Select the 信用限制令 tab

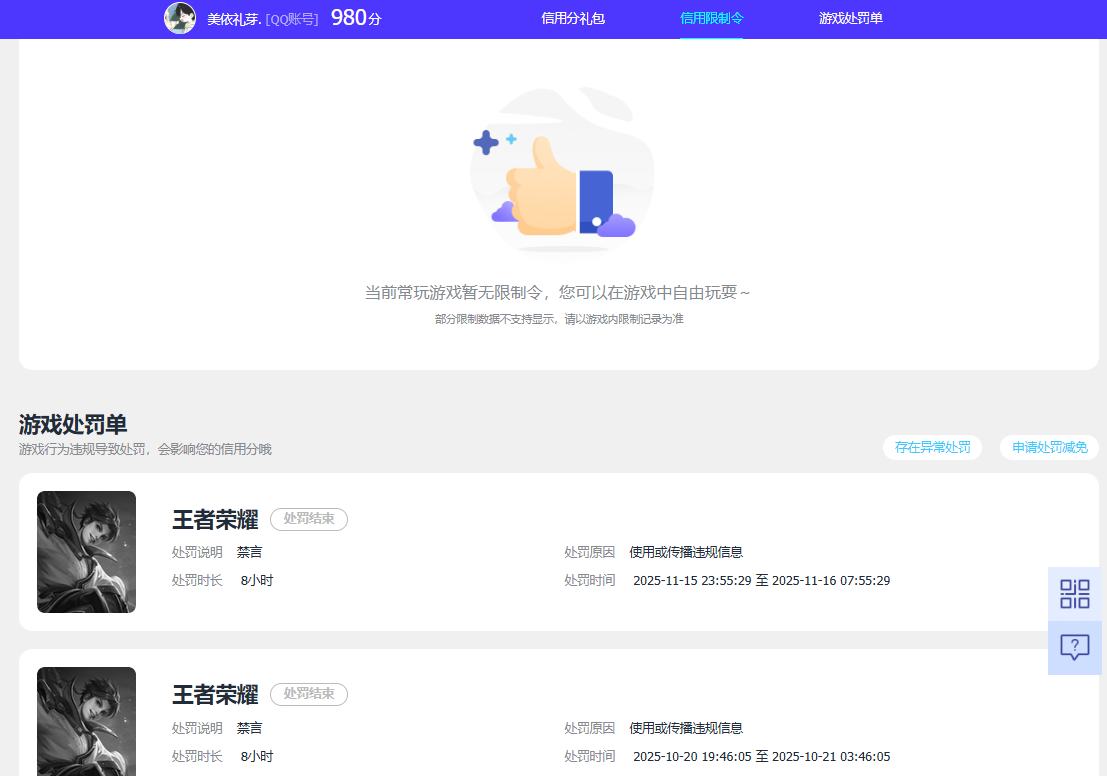coord(711,18)
